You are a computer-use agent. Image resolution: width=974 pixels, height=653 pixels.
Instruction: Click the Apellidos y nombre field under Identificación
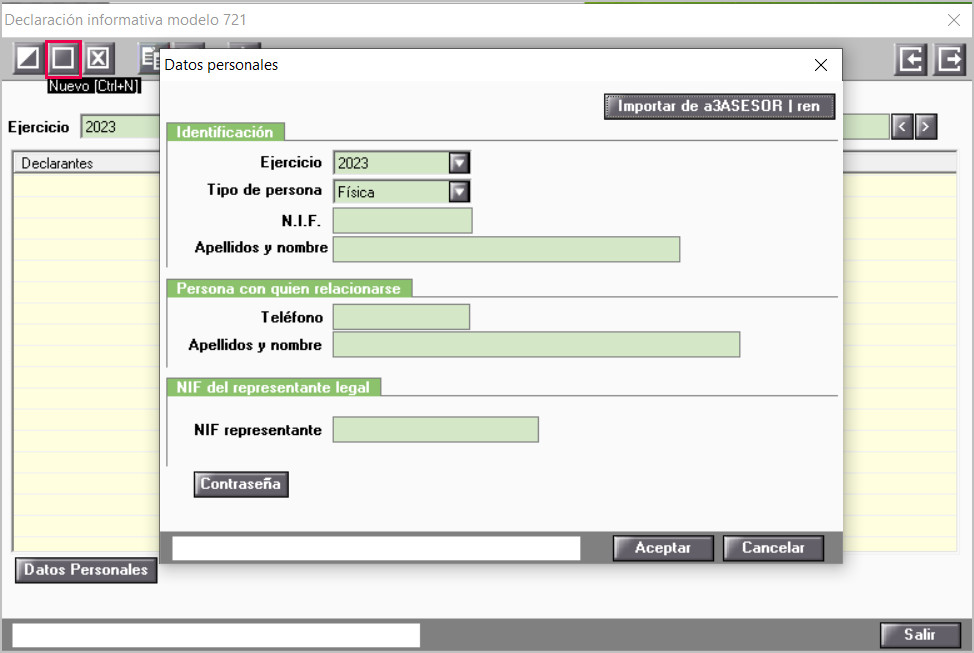click(x=506, y=249)
